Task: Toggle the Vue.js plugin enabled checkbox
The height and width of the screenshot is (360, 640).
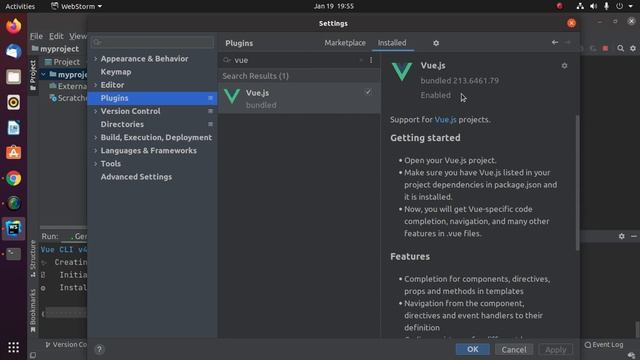Action: click(368, 92)
